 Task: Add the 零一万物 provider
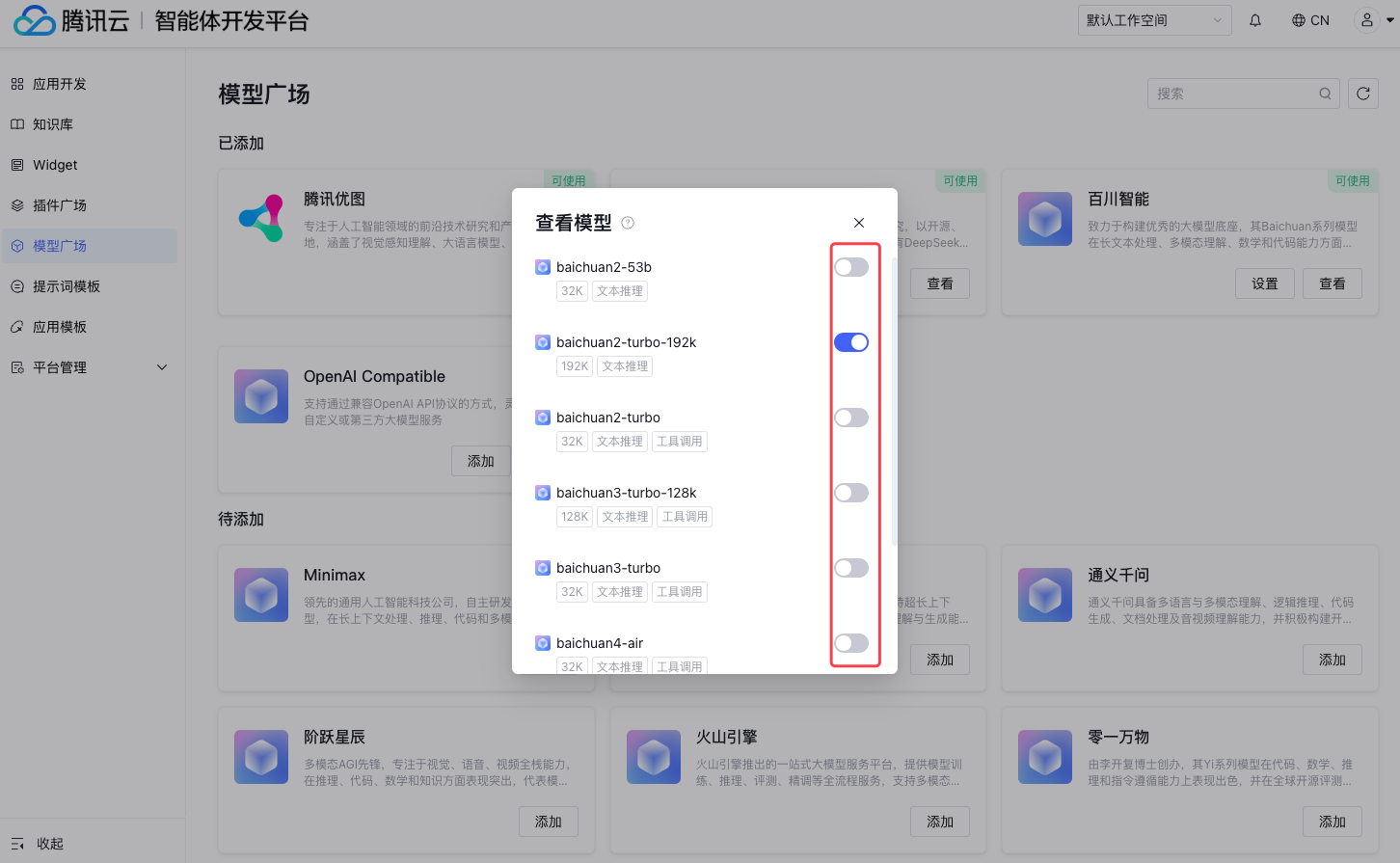[x=1333, y=822]
